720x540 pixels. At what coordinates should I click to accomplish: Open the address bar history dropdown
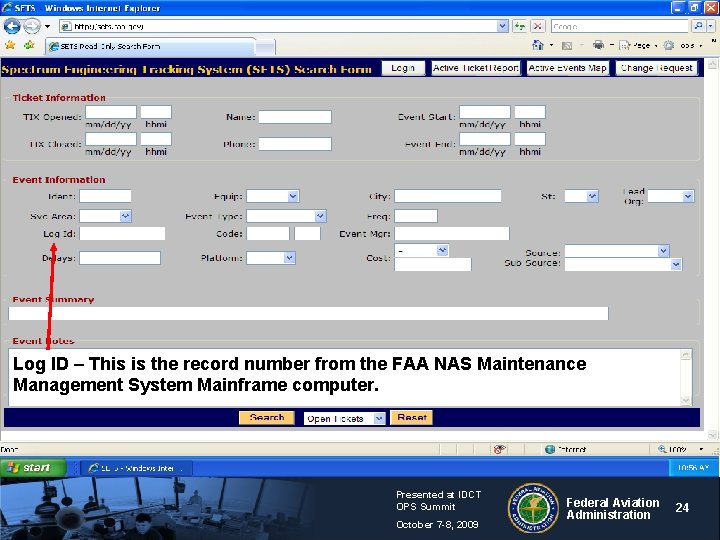click(502, 26)
